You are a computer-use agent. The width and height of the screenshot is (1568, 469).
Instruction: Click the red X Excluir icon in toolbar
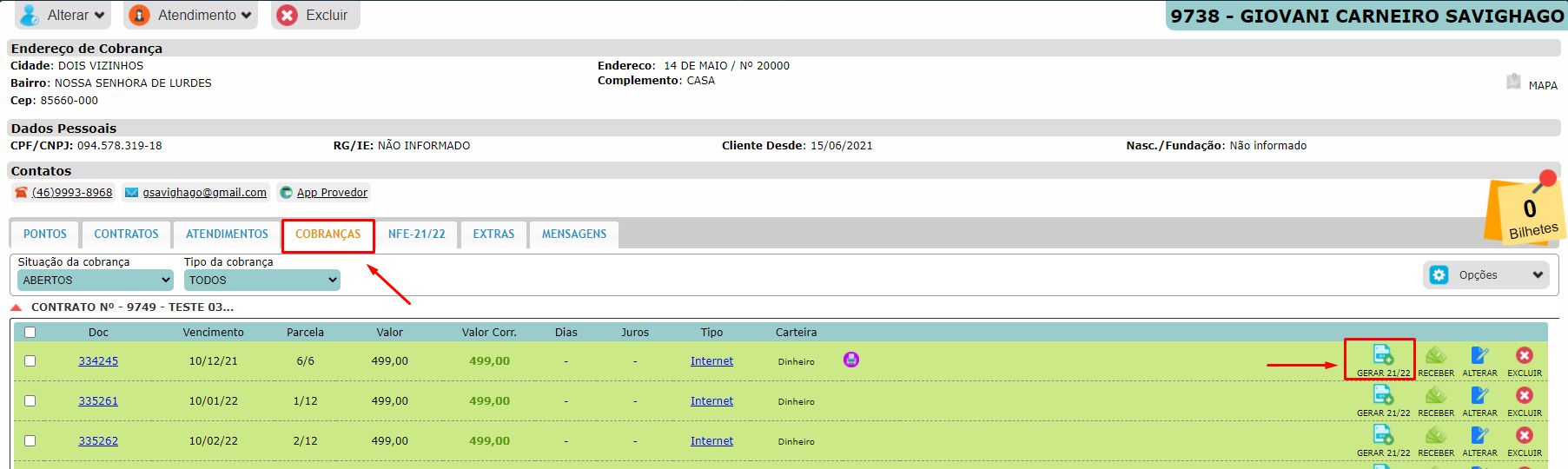288,15
